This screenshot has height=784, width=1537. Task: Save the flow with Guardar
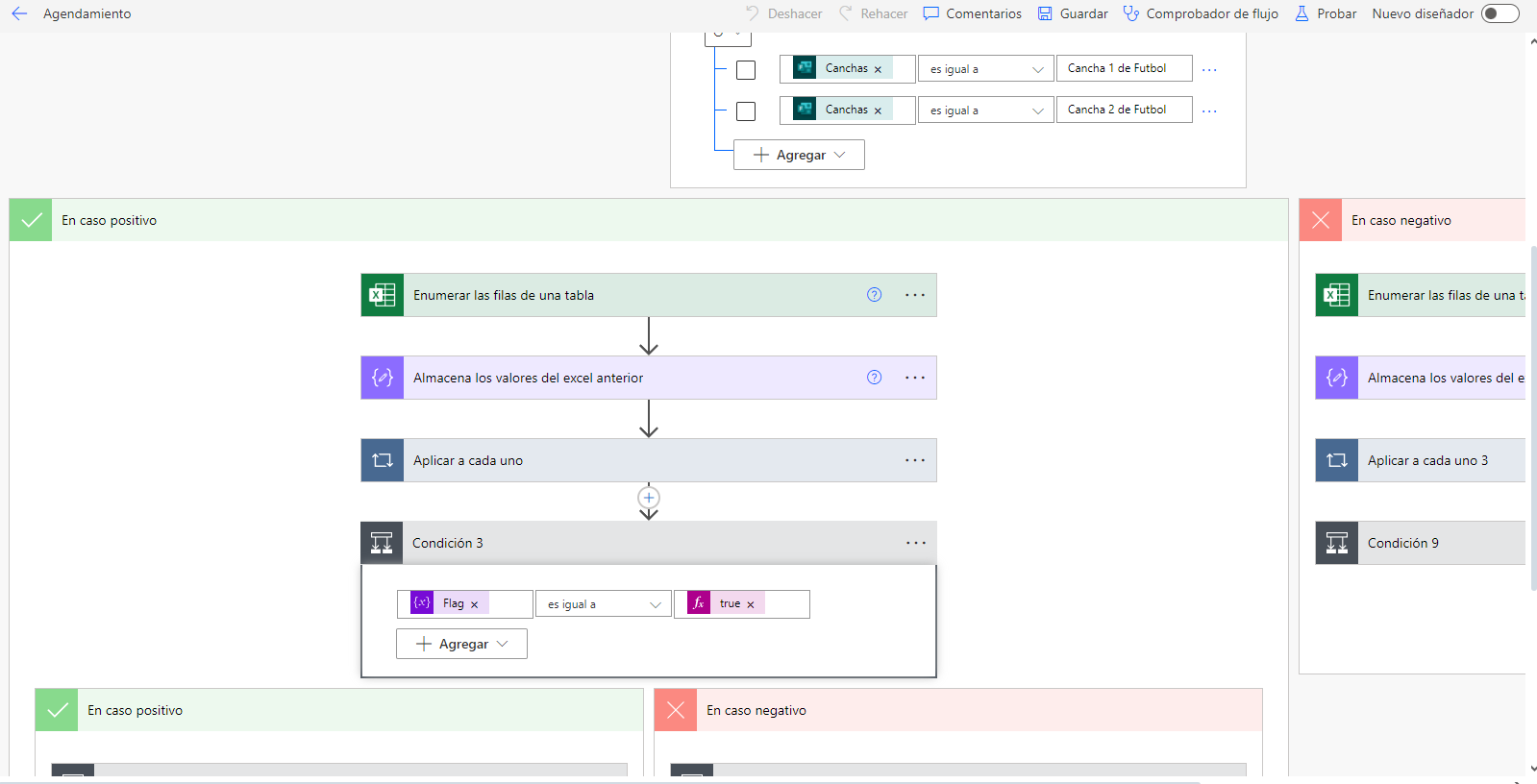(x=1073, y=13)
